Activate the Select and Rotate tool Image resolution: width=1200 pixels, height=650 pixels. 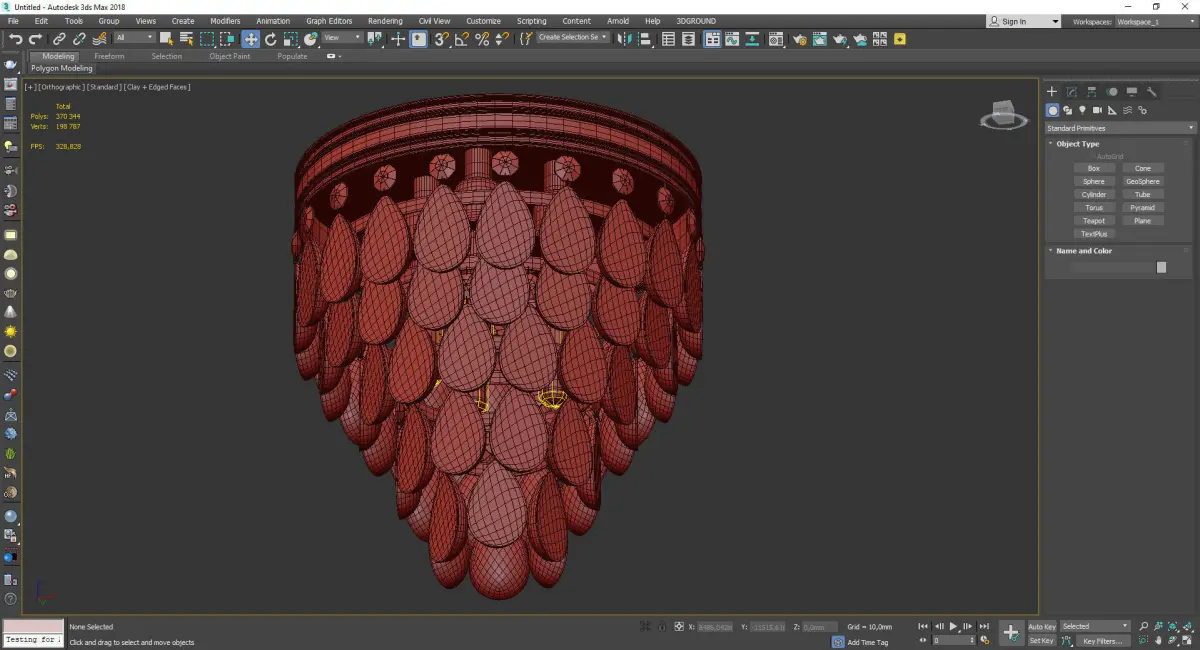click(x=270, y=39)
